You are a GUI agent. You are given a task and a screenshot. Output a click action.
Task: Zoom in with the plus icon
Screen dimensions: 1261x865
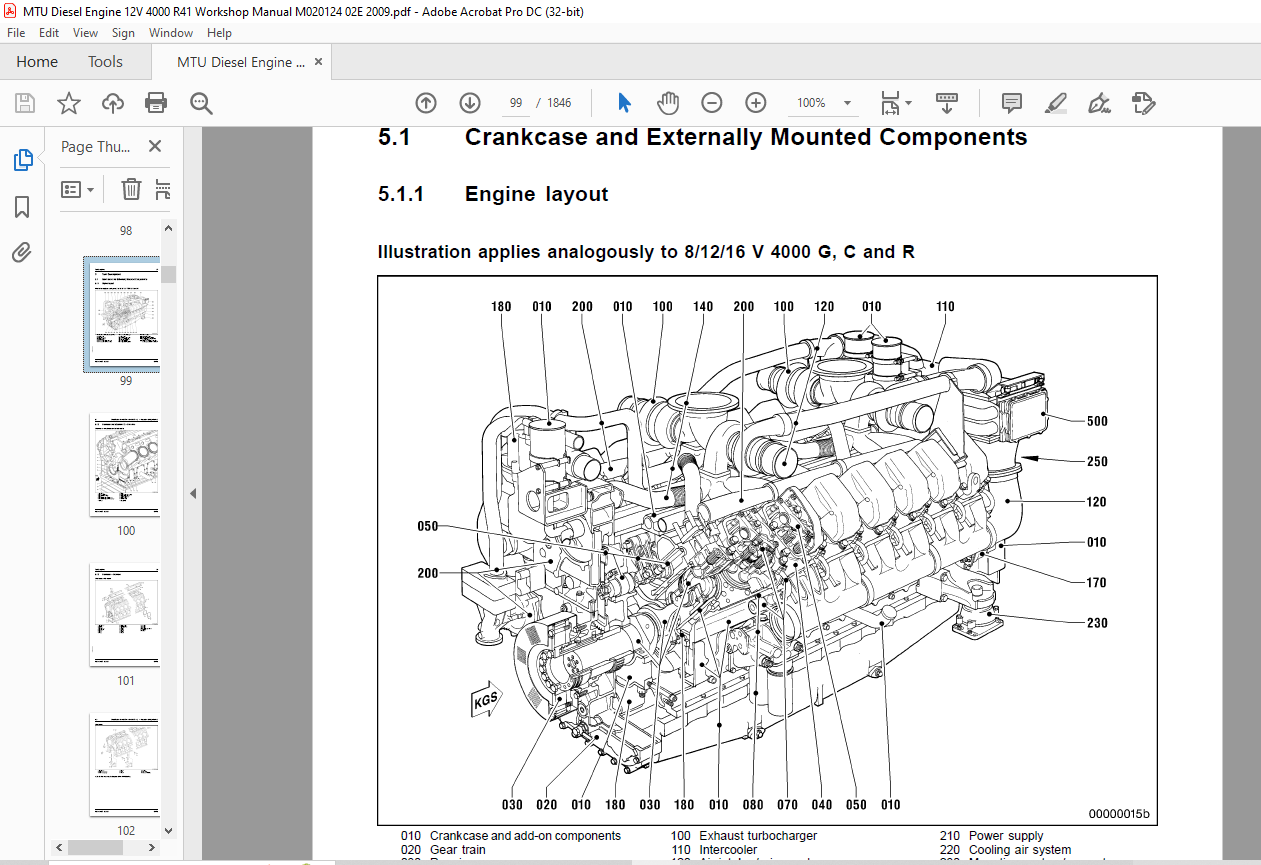pos(755,103)
